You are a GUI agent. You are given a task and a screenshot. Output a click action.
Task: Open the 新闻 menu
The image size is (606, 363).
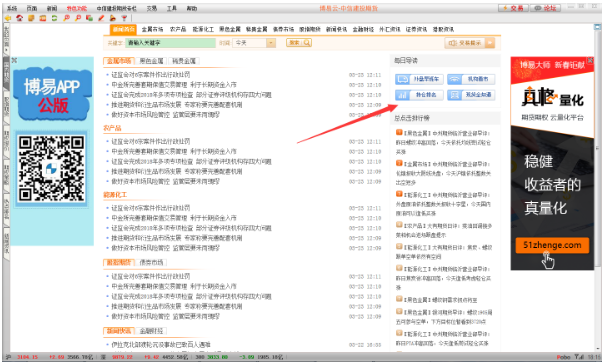pos(52,8)
